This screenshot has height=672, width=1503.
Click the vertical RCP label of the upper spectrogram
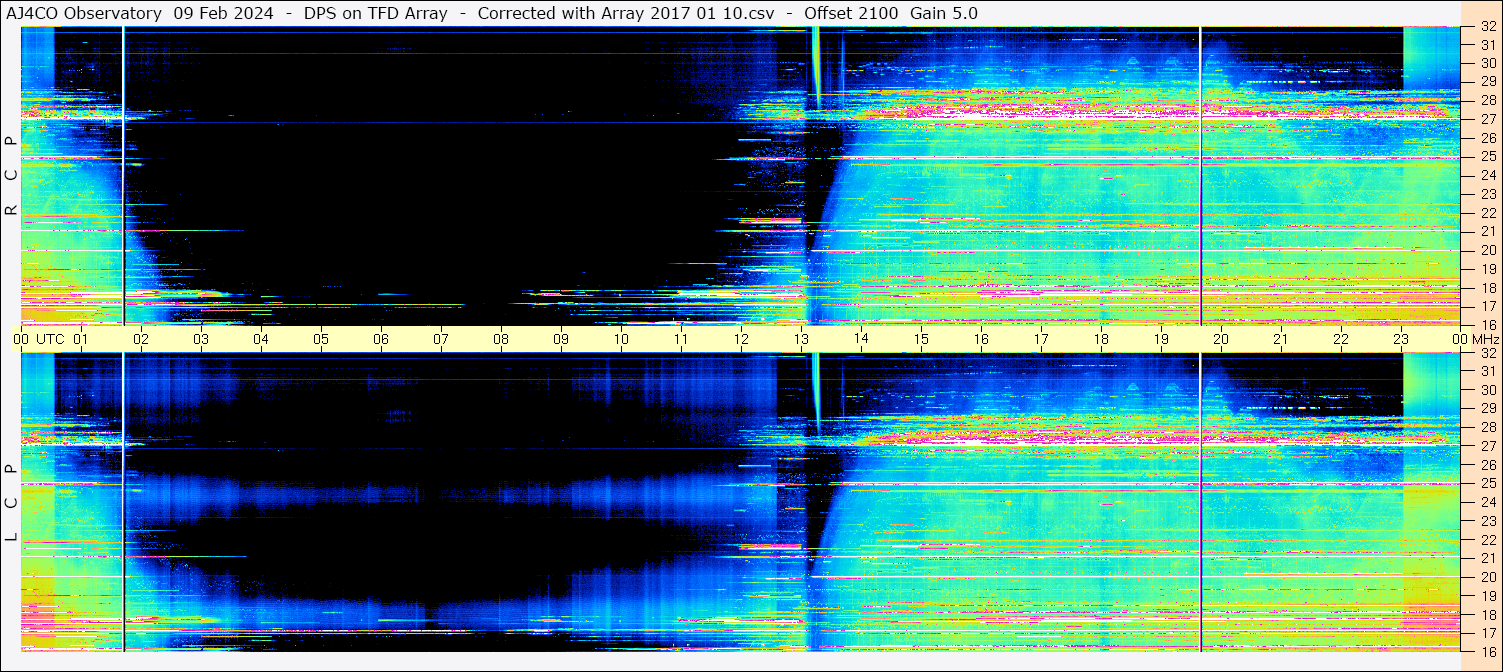11,176
